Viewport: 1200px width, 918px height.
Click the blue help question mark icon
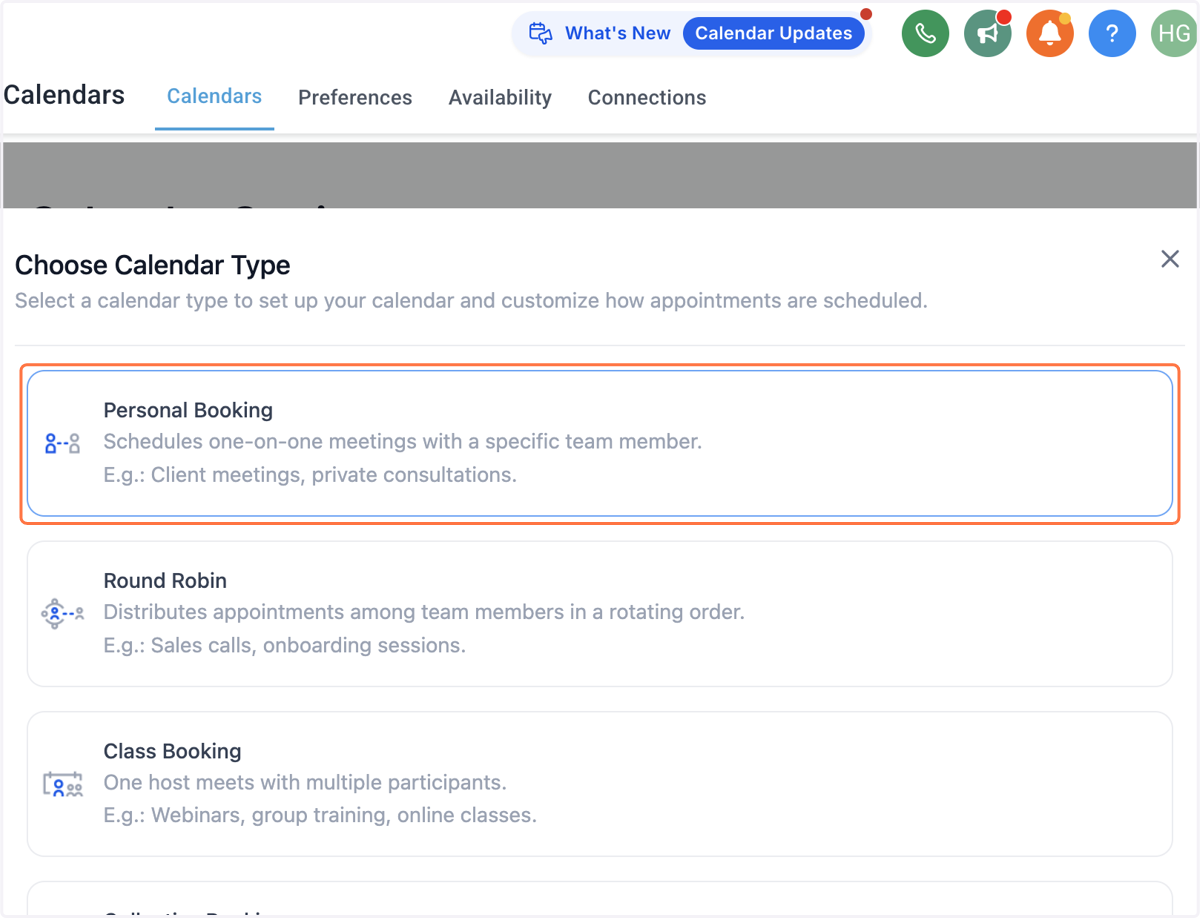[x=1111, y=34]
